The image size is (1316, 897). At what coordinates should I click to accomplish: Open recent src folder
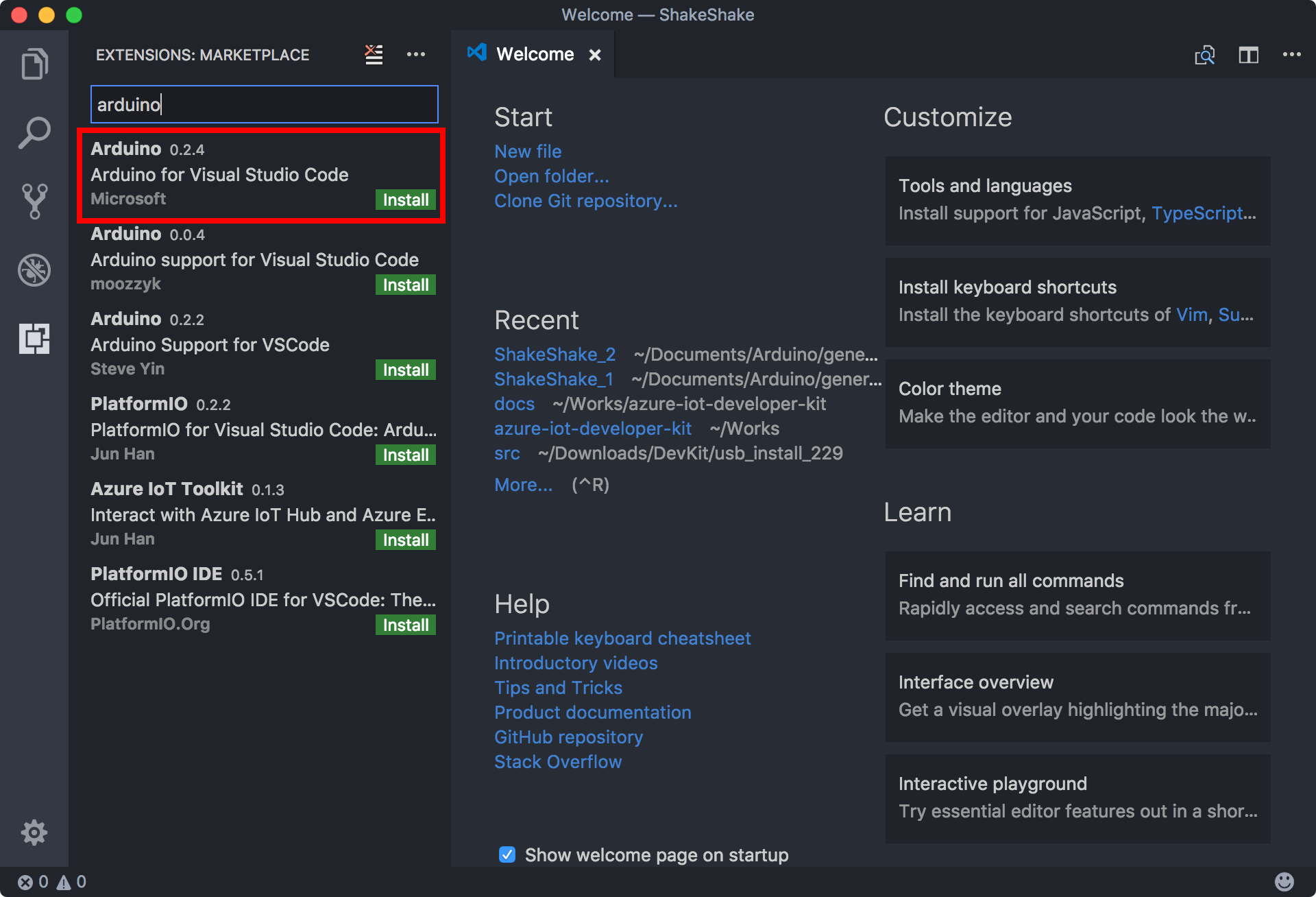(x=507, y=453)
